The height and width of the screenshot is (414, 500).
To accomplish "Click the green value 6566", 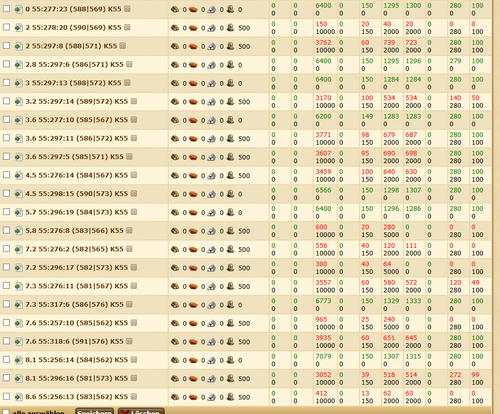I will click(x=323, y=190).
